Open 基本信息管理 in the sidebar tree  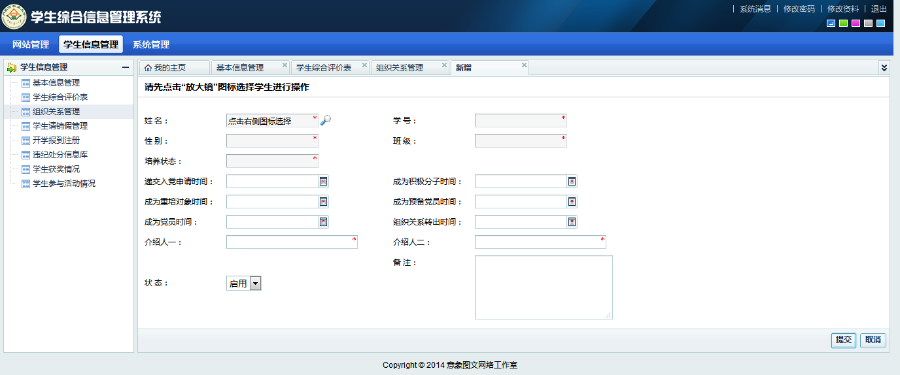coord(56,83)
